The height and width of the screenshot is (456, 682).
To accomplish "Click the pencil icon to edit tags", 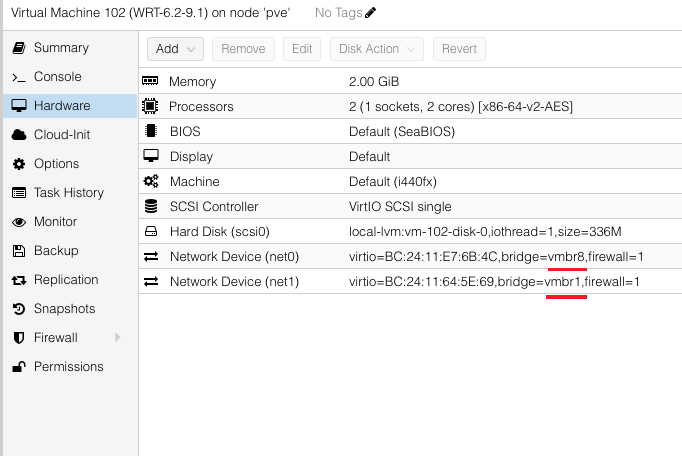I will pos(370,13).
